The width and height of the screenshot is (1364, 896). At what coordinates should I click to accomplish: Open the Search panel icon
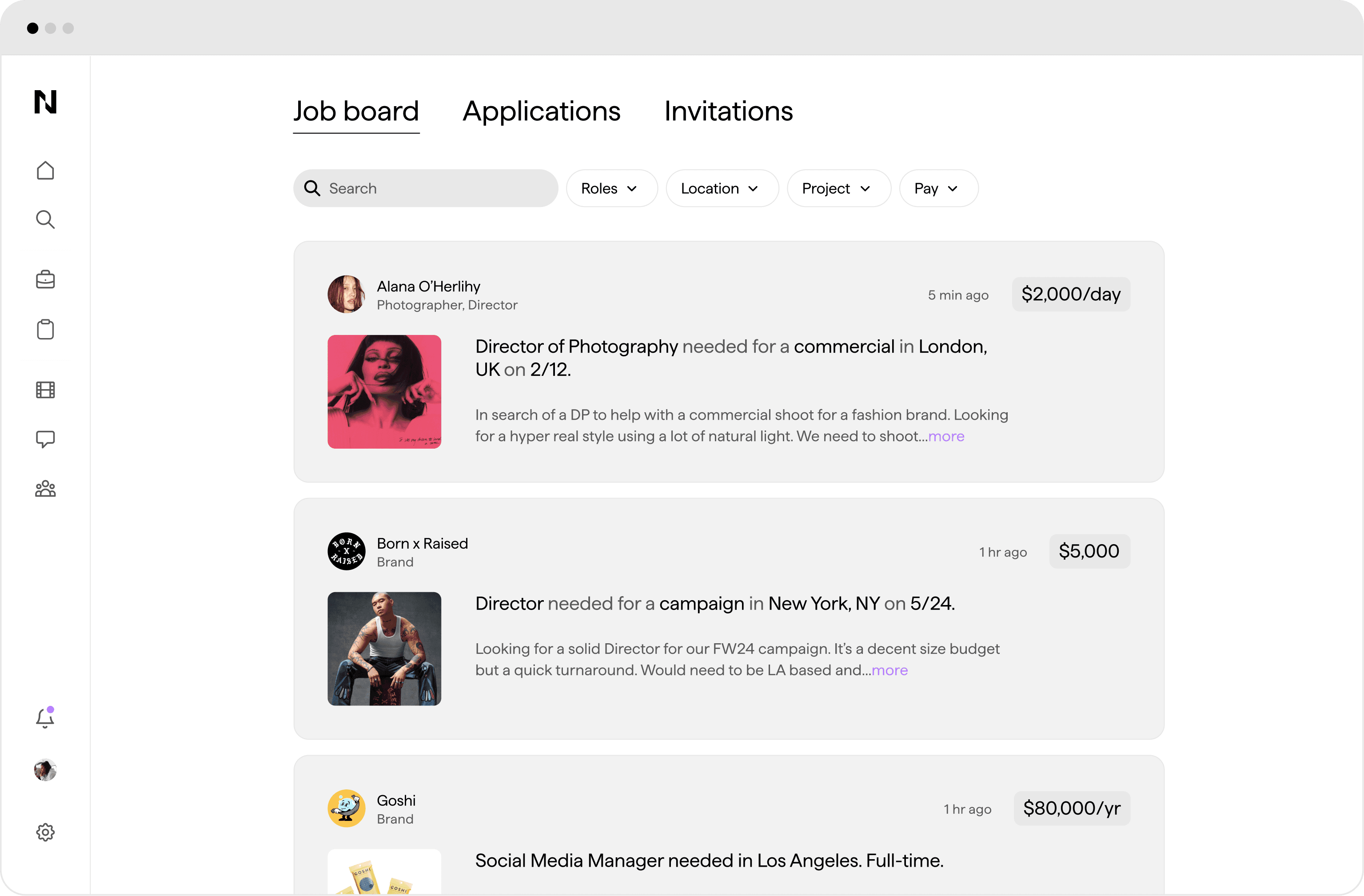pyautogui.click(x=45, y=219)
